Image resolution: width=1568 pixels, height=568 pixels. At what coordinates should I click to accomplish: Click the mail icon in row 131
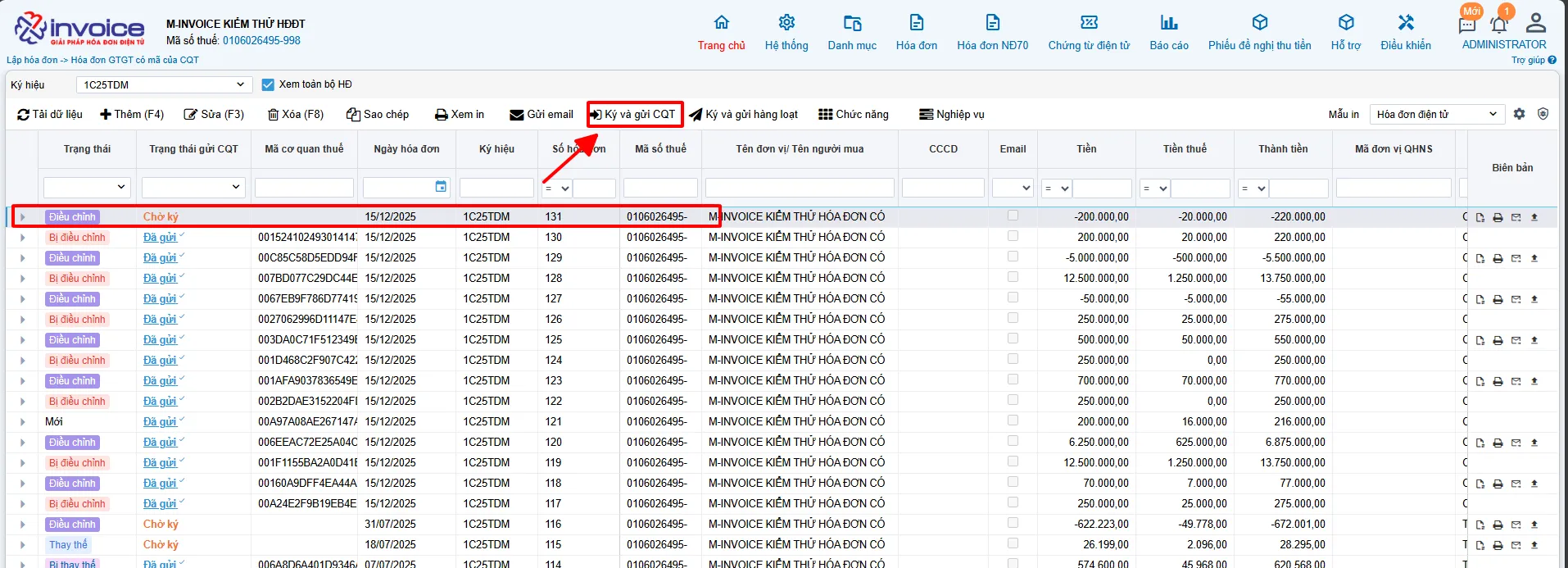[x=1516, y=217]
